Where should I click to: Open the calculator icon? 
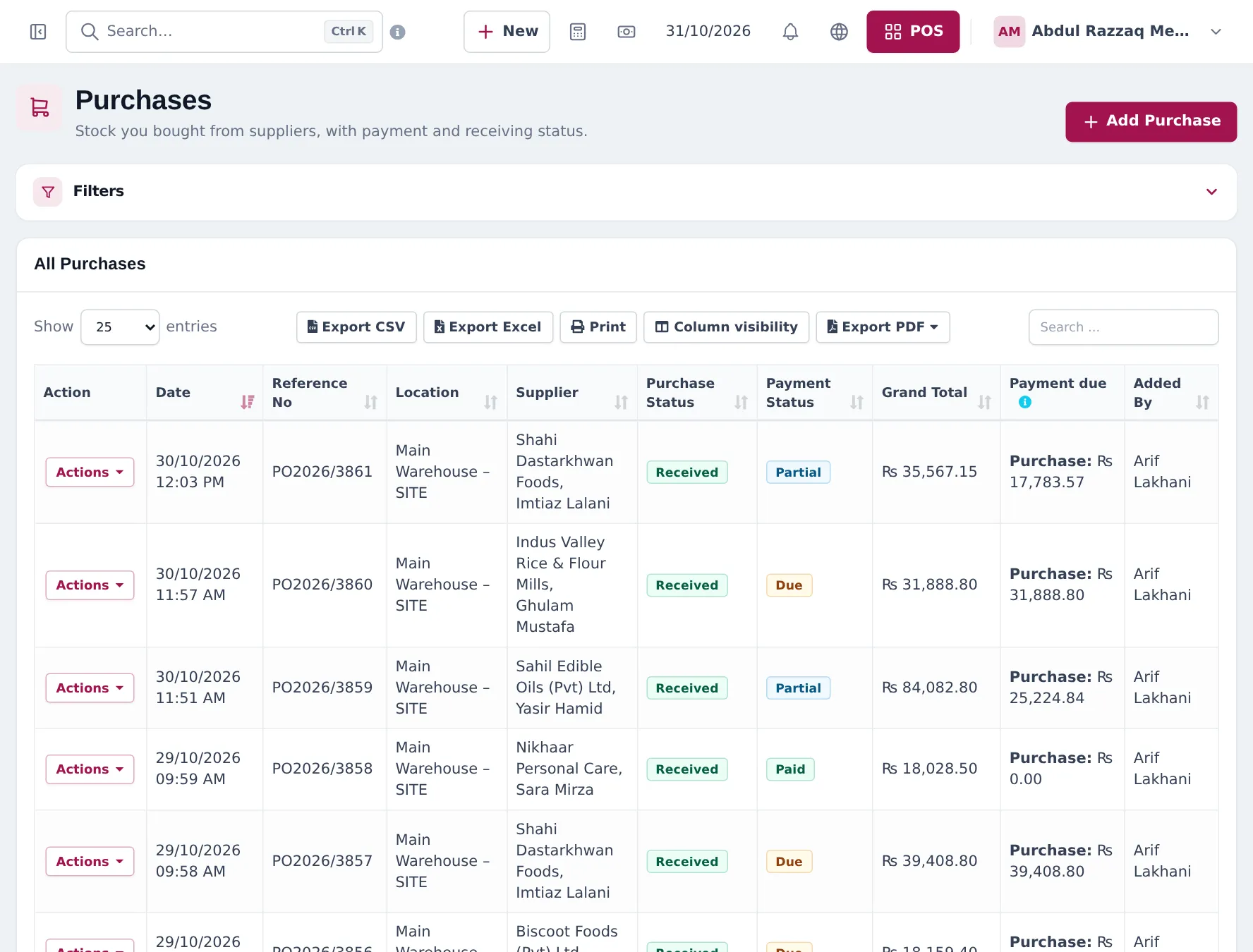pyautogui.click(x=578, y=32)
